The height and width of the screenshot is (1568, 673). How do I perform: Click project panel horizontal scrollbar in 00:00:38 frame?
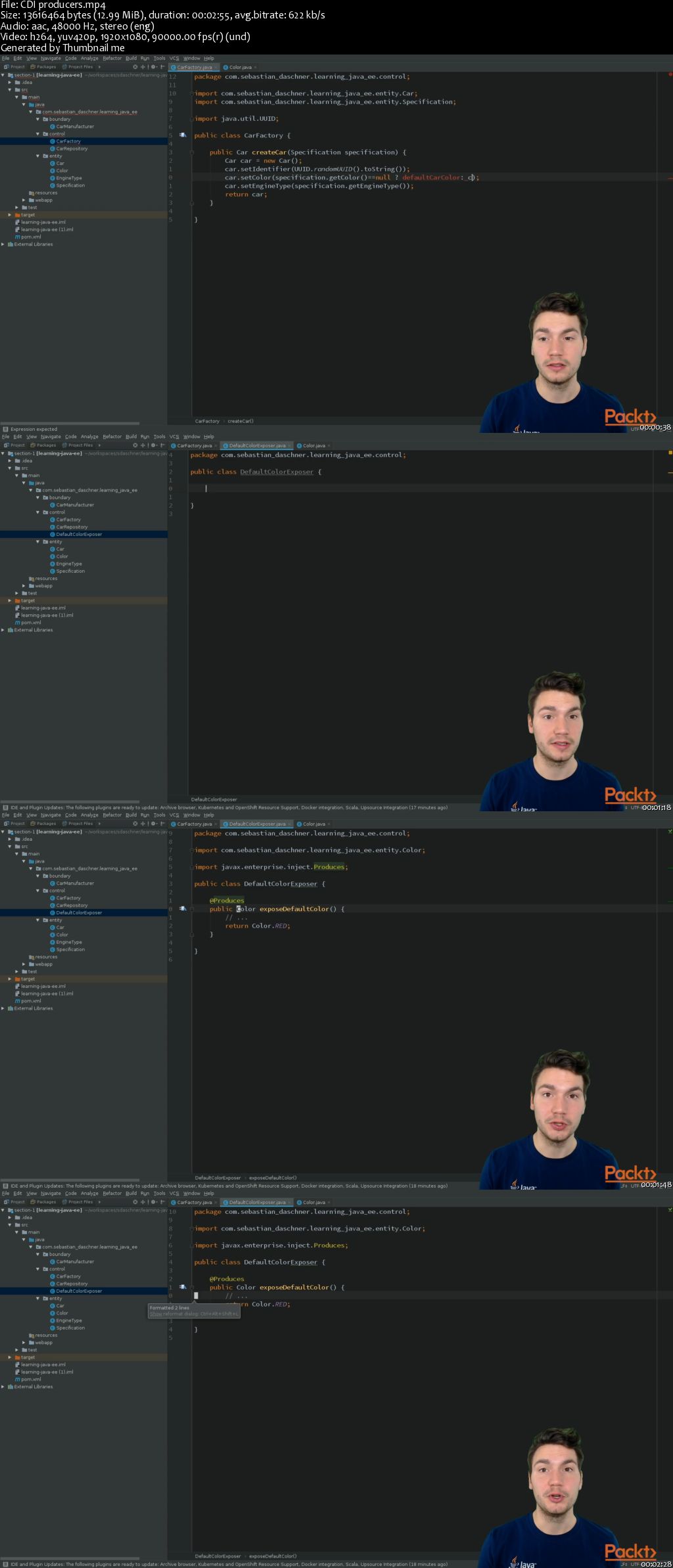[x=70, y=423]
